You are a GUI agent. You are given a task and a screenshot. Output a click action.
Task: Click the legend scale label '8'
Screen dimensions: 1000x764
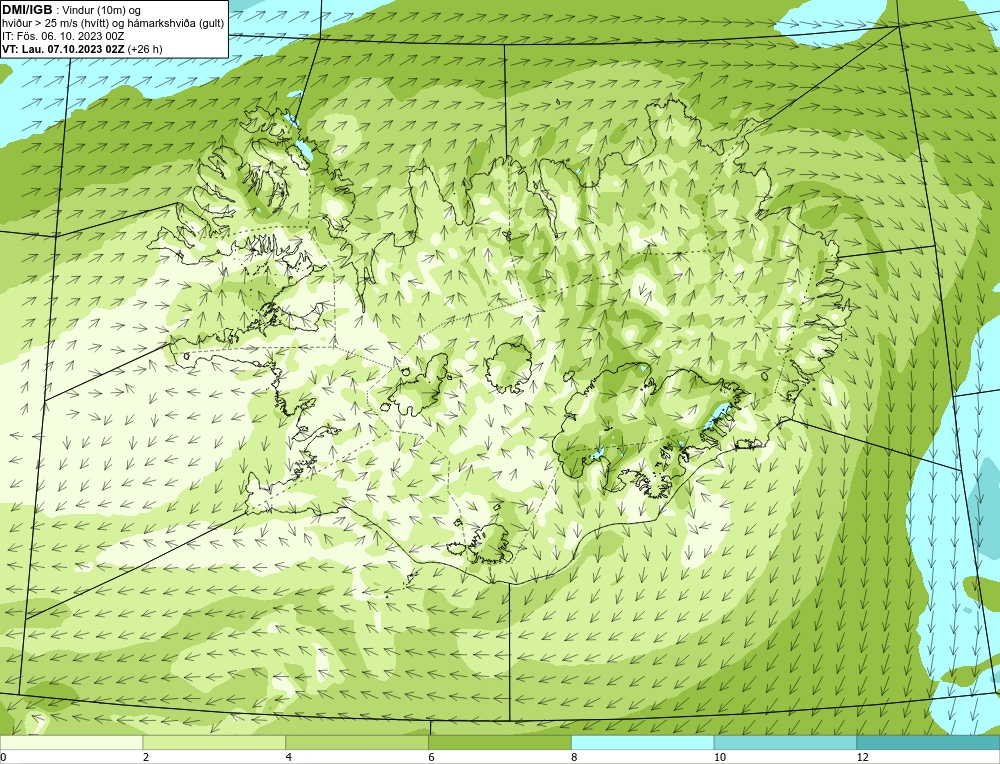[x=575, y=758]
